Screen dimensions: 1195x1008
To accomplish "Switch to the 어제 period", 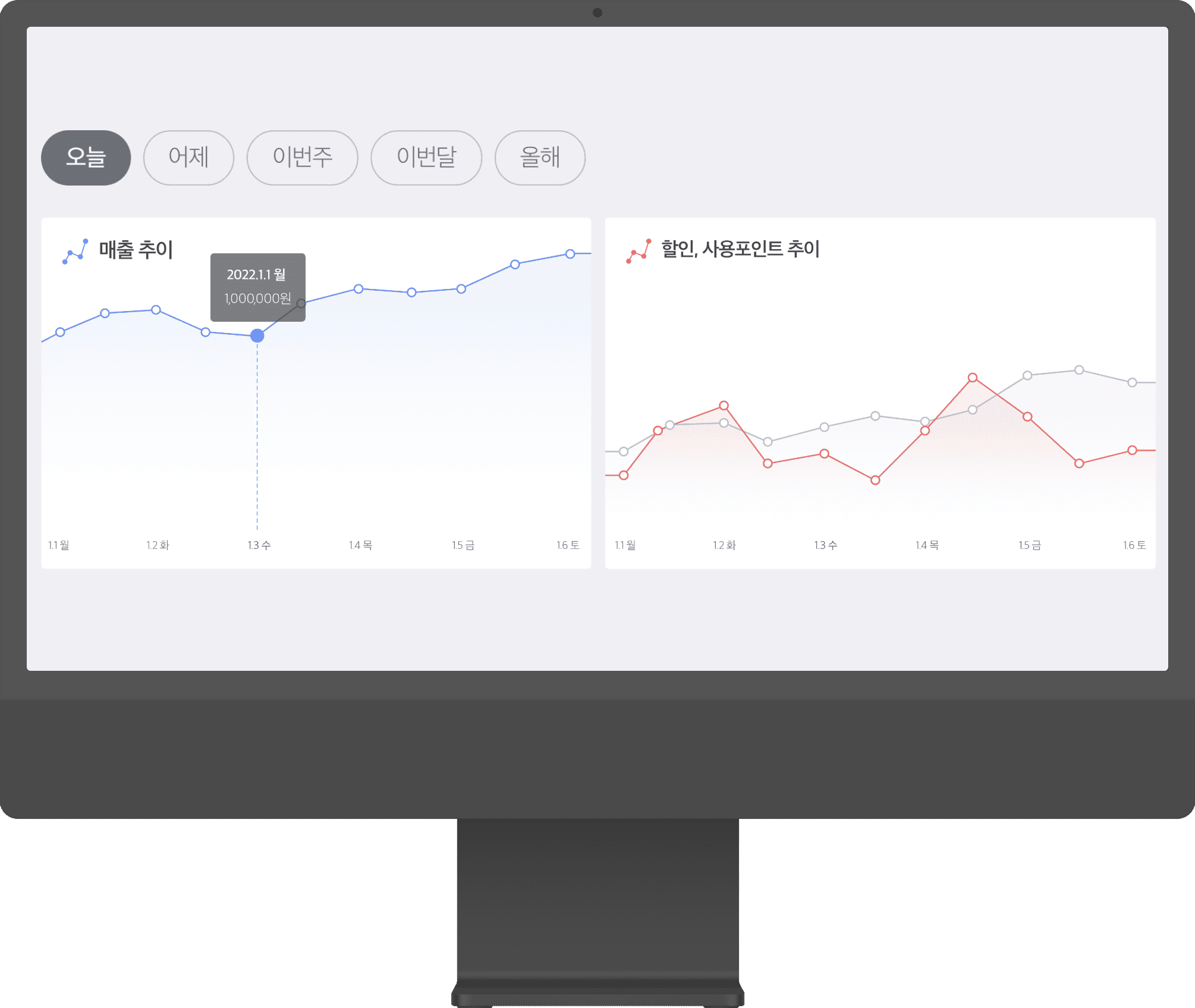I will (188, 158).
